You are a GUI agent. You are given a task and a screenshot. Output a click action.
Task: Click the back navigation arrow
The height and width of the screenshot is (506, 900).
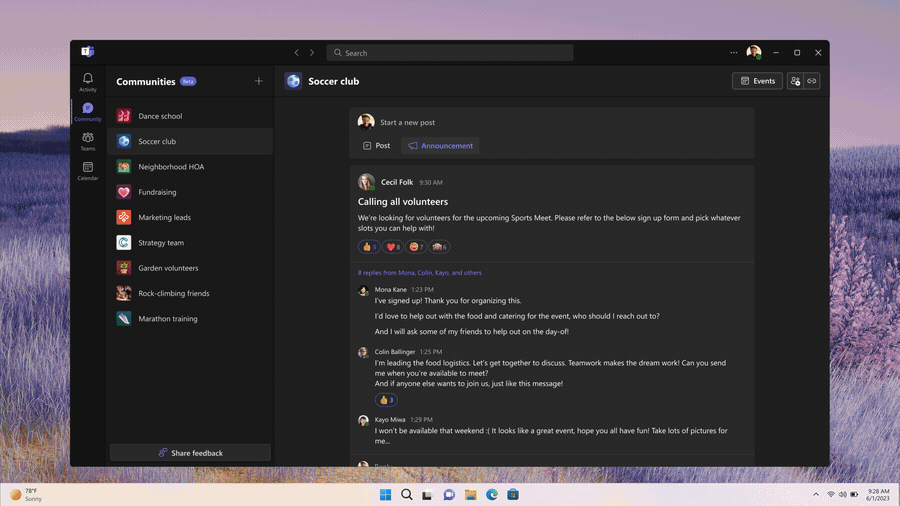point(296,53)
